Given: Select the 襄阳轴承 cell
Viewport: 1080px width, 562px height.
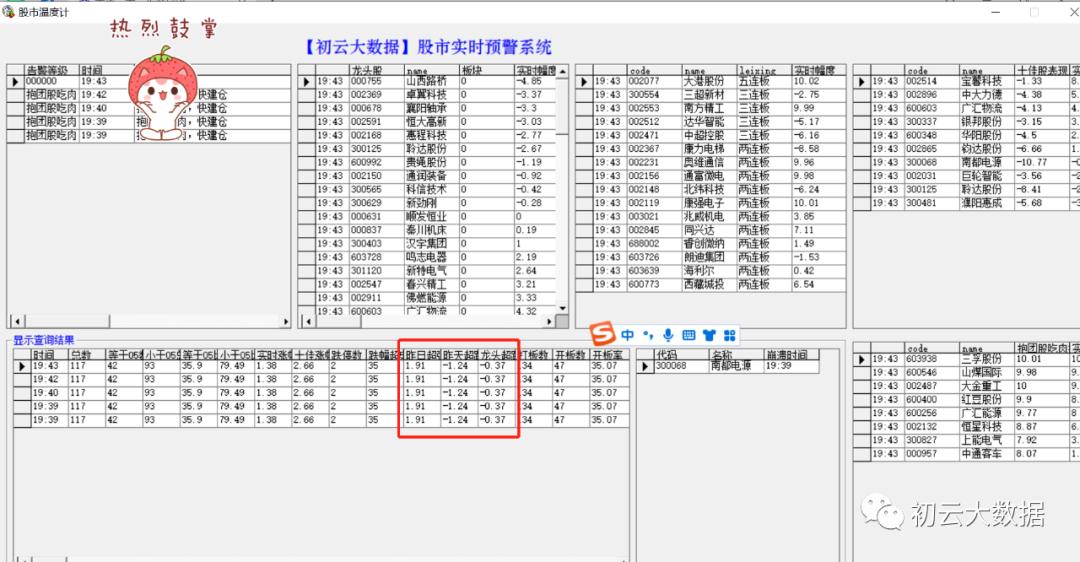Looking at the screenshot, I should click(x=431, y=108).
